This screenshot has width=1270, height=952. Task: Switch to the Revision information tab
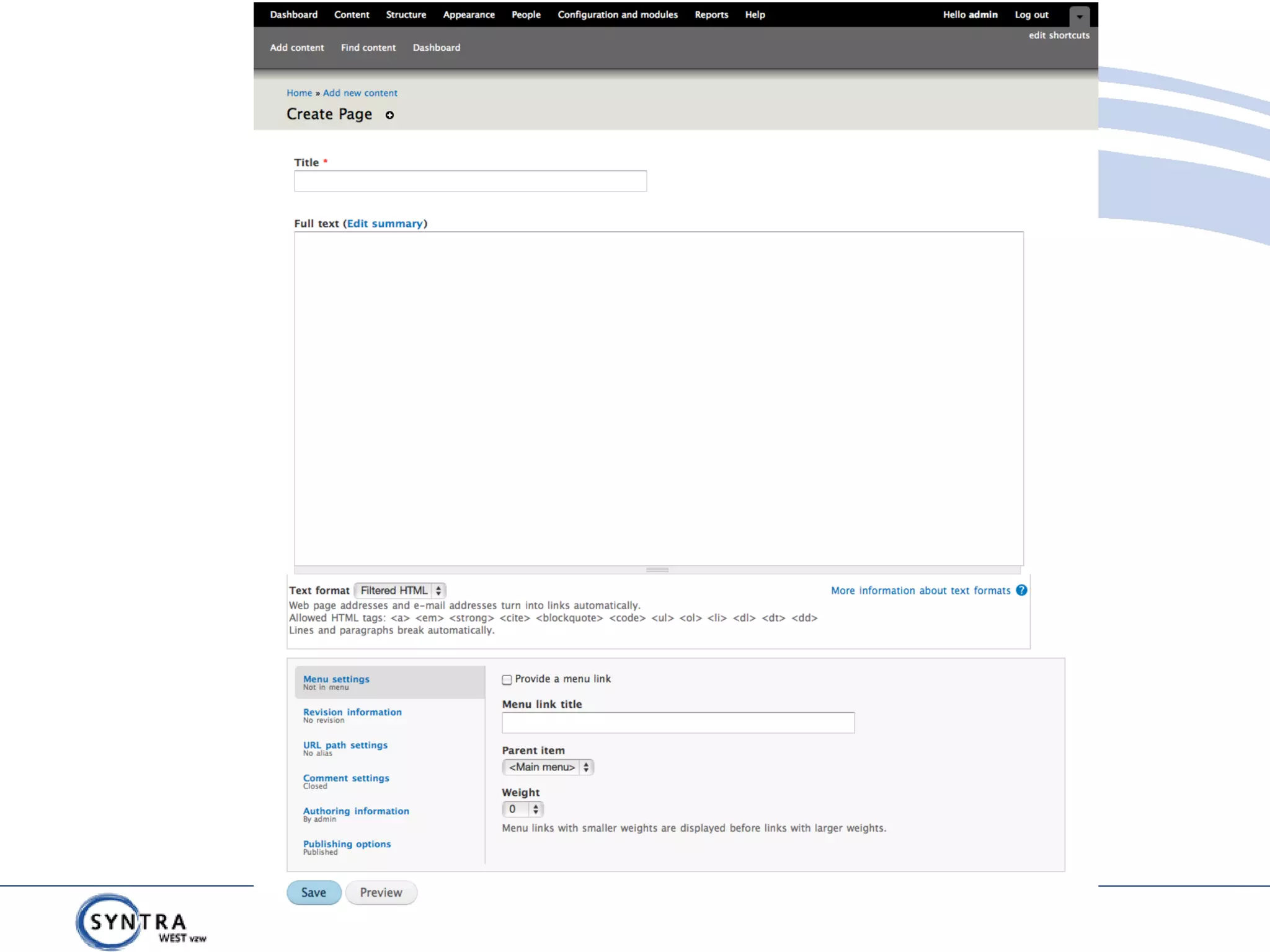coord(352,712)
